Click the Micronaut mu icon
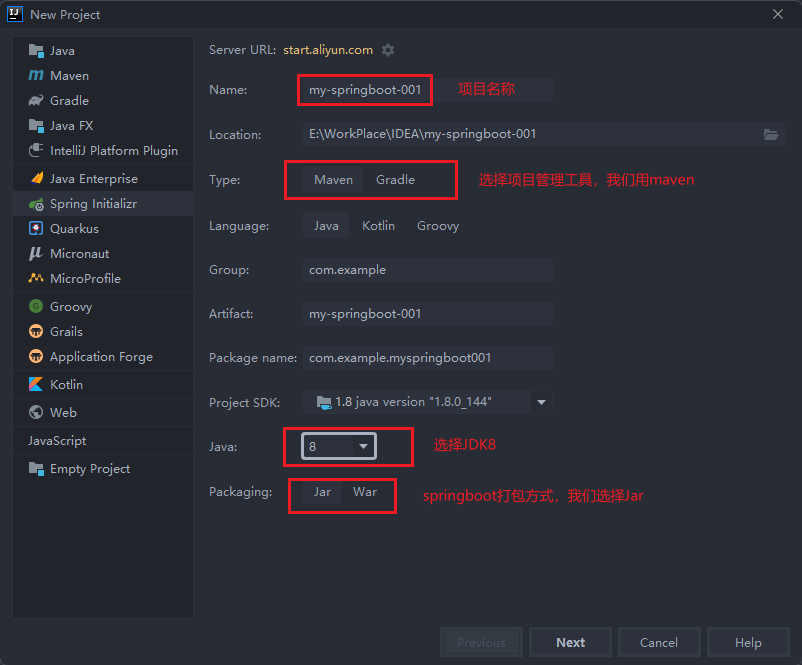Screen dimensions: 802x665 (35, 253)
